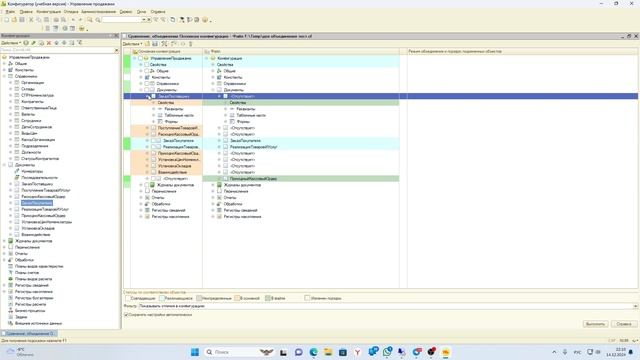640x360 pixels.
Task: Click the red X Delete icon in Configuration panel
Action: (x=49, y=43)
